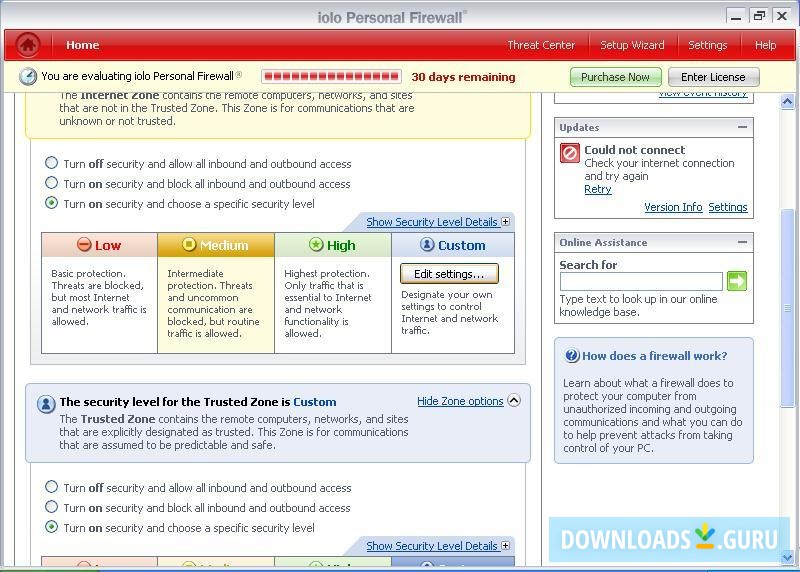
Task: Click the red Home house icon
Action: coord(28,45)
